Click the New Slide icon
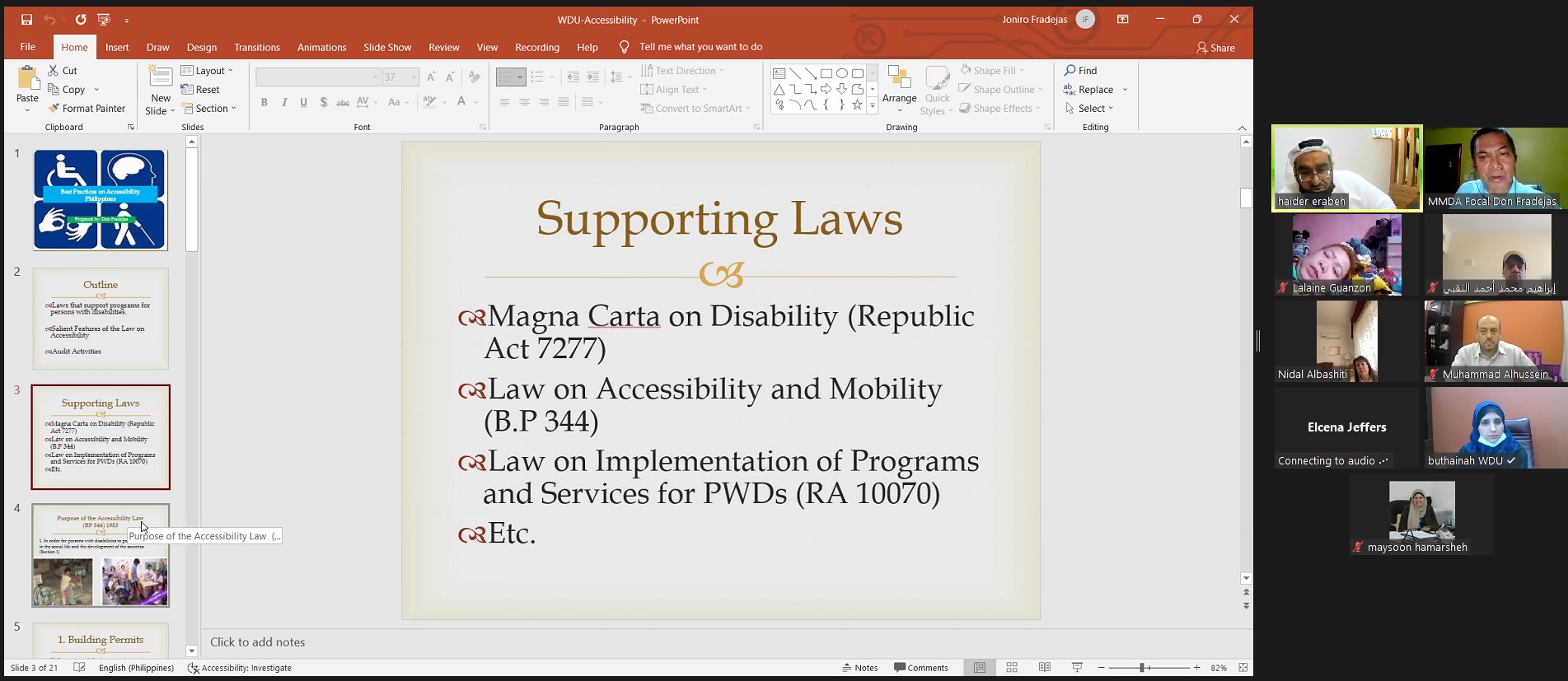The width and height of the screenshot is (1568, 681). pyautogui.click(x=161, y=77)
